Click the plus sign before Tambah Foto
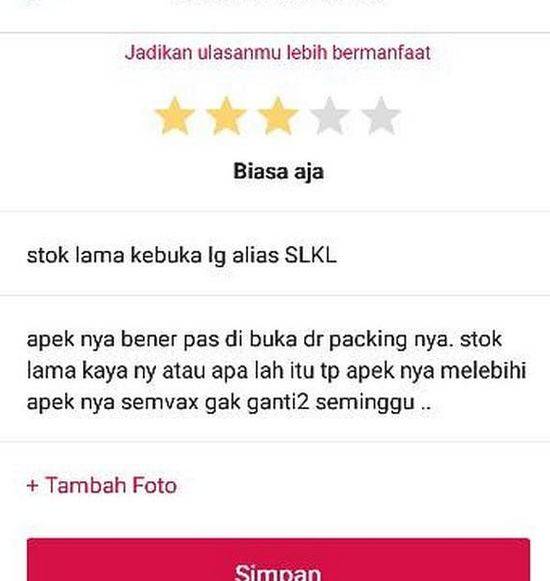Image resolution: width=550 pixels, height=581 pixels. tap(33, 486)
